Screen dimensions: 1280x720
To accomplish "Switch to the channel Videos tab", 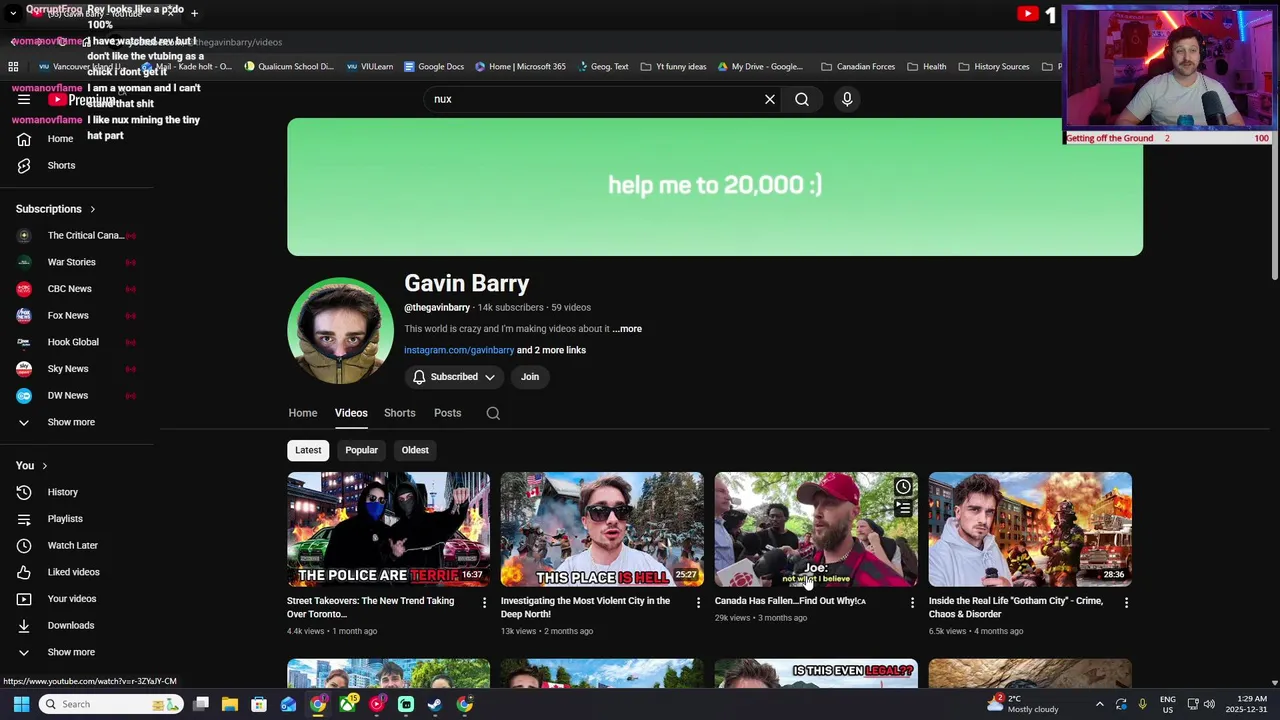I will [351, 413].
